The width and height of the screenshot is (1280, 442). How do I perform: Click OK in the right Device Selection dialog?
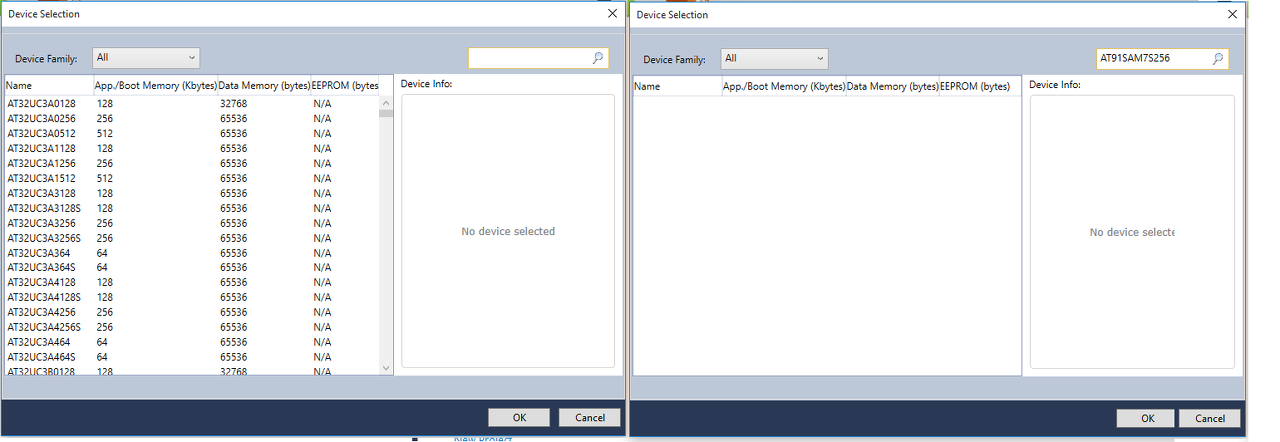click(x=1147, y=418)
